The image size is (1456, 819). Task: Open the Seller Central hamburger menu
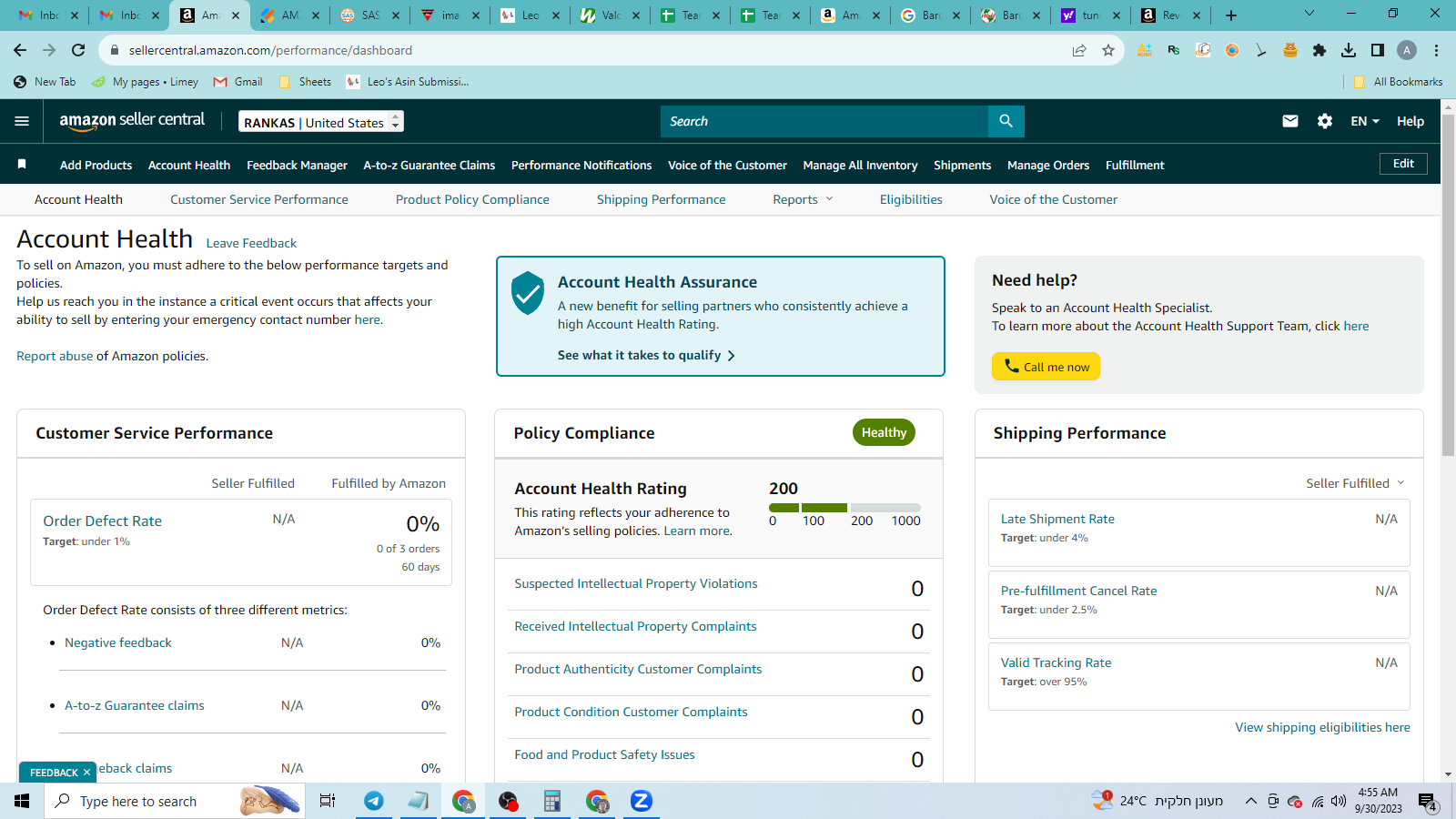(x=22, y=121)
